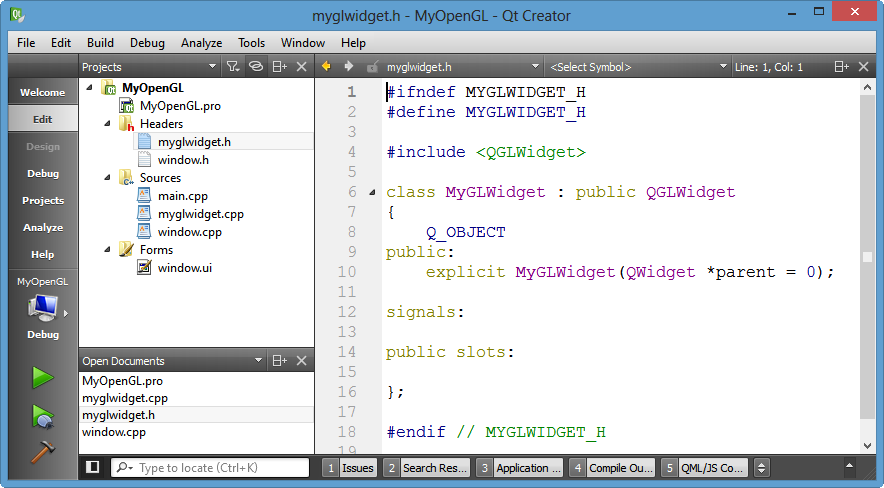
Task: Switch to Debug mode in sidebar
Action: tap(43, 174)
